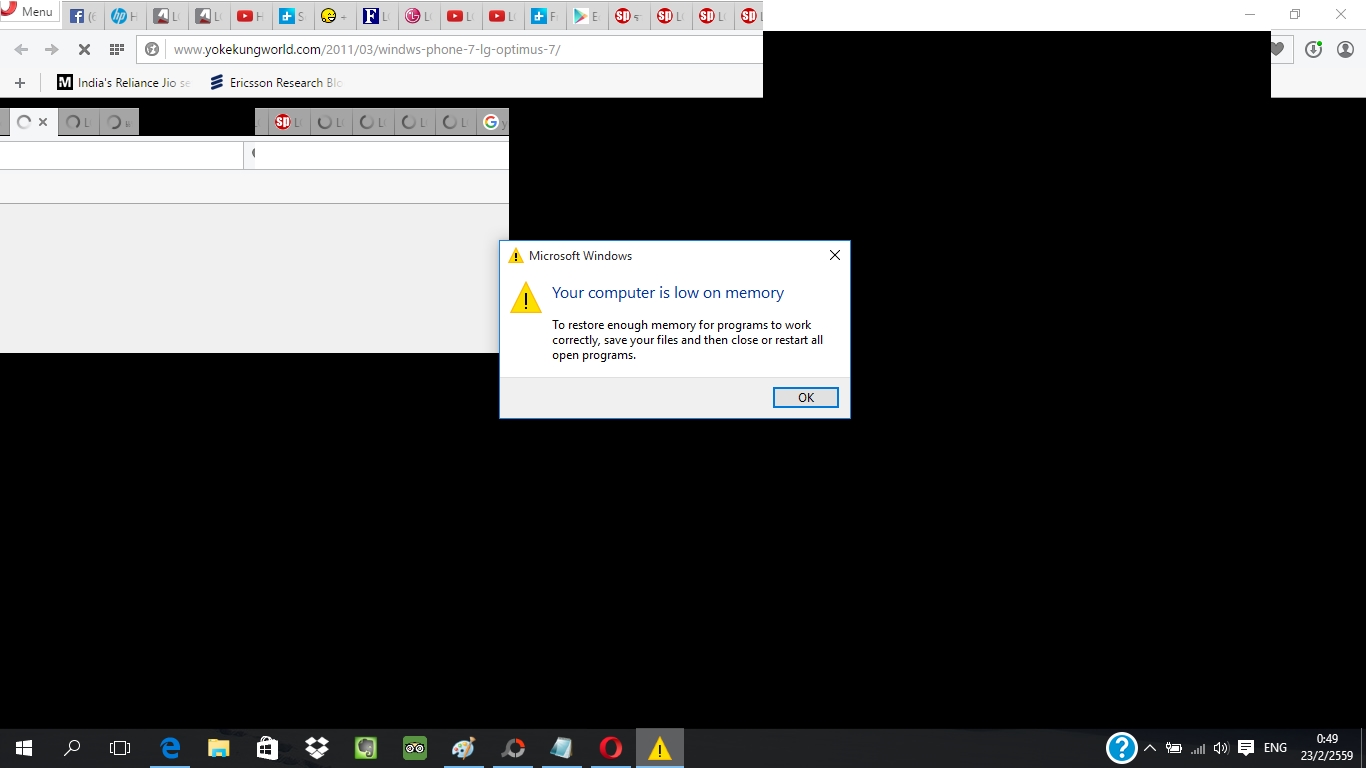This screenshot has height=768, width=1366.
Task: Click OK in the low memory dialog
Action: point(805,398)
